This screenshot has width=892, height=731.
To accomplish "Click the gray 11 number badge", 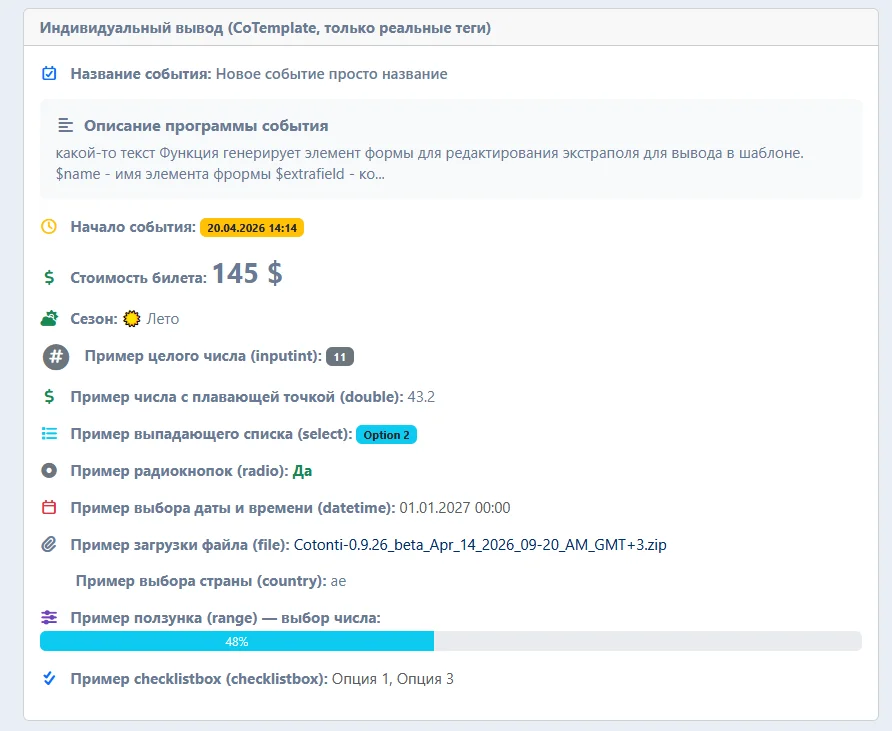I will [340, 357].
